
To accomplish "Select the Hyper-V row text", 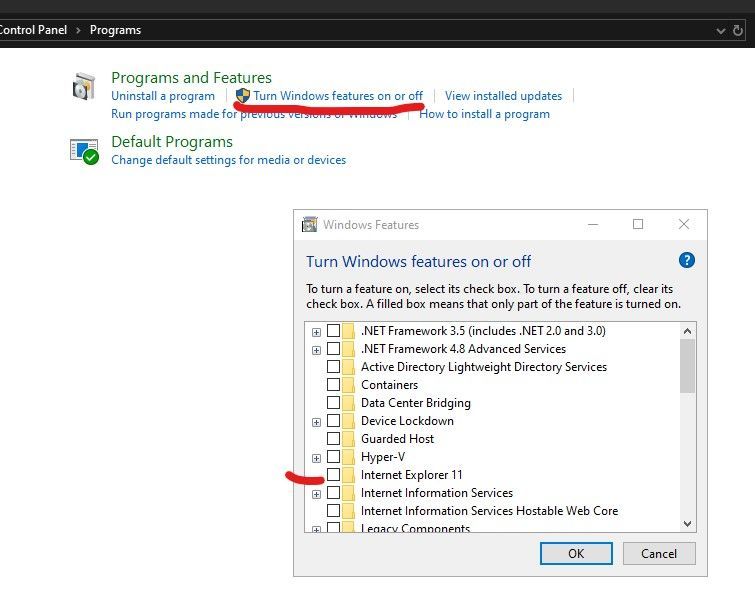I will pos(383,457).
